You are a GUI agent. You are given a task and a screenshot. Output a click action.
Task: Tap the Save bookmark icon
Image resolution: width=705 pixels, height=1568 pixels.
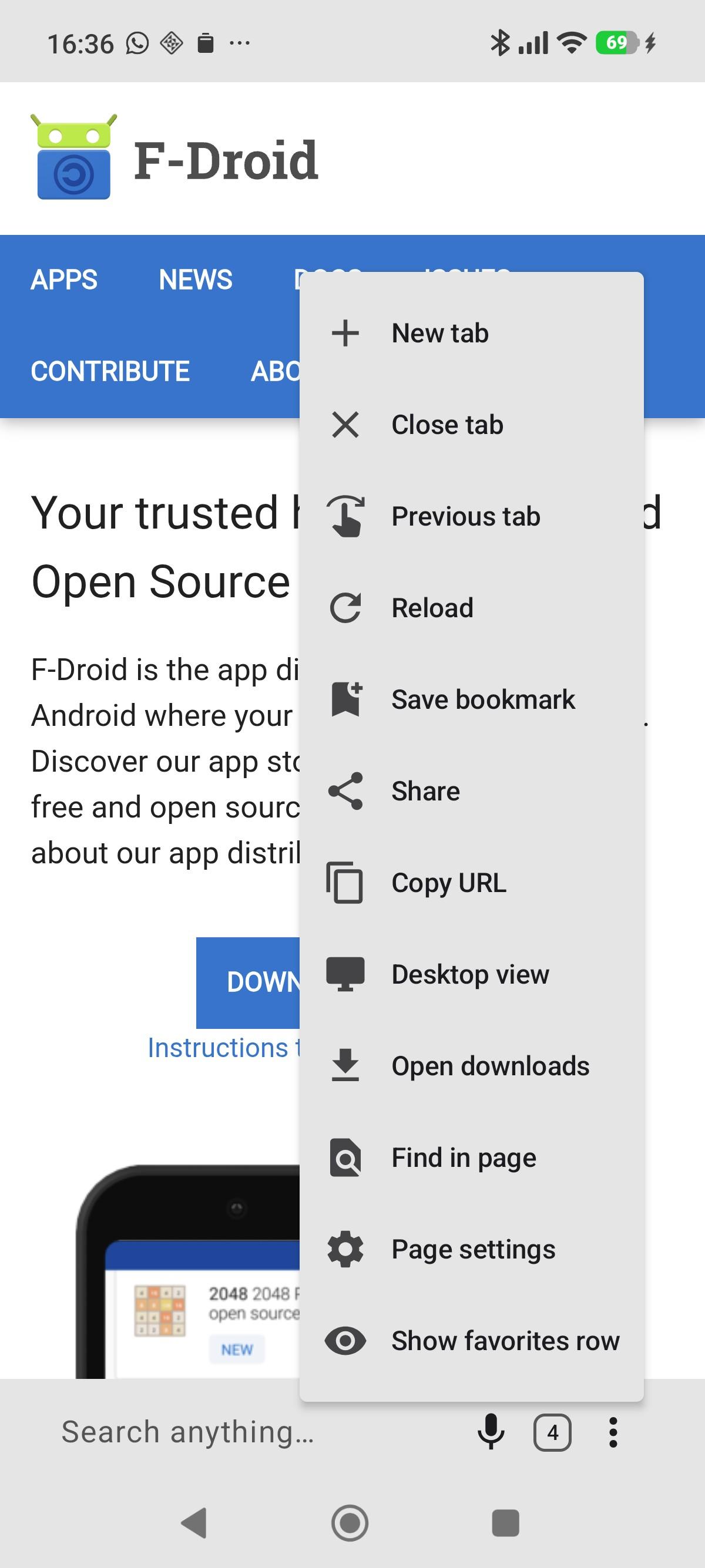tap(346, 699)
